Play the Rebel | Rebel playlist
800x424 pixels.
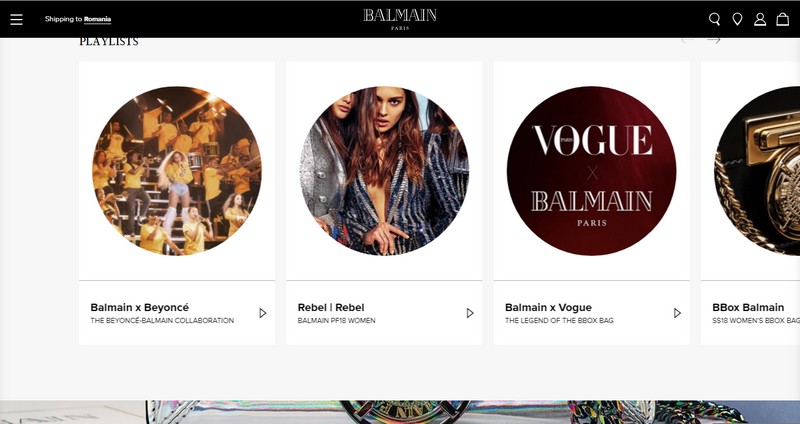pyautogui.click(x=470, y=313)
